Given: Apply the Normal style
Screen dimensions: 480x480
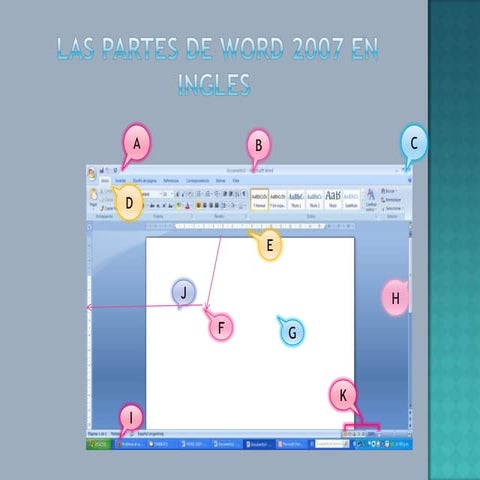Looking at the screenshot, I should (x=259, y=200).
